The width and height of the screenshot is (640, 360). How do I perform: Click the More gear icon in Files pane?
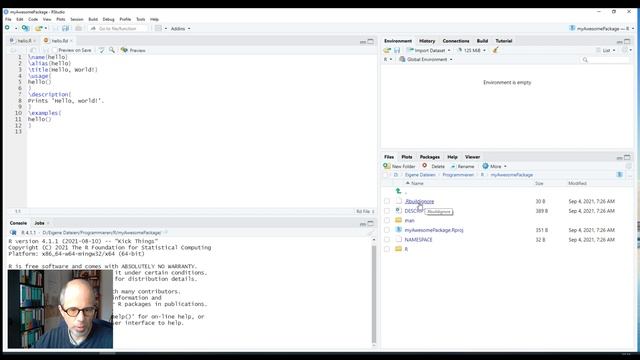(x=485, y=166)
